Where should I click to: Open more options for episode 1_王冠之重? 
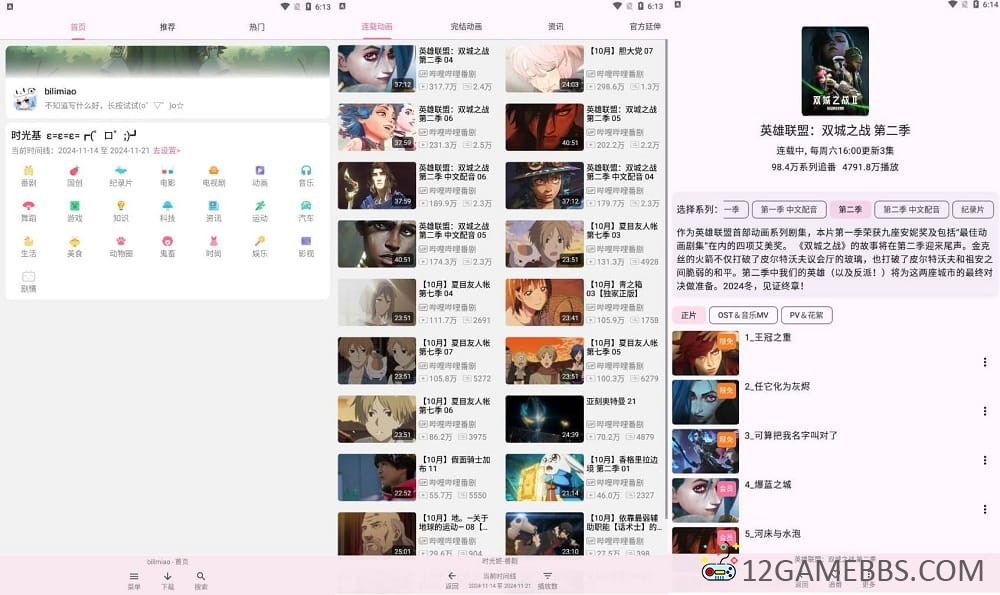985,362
